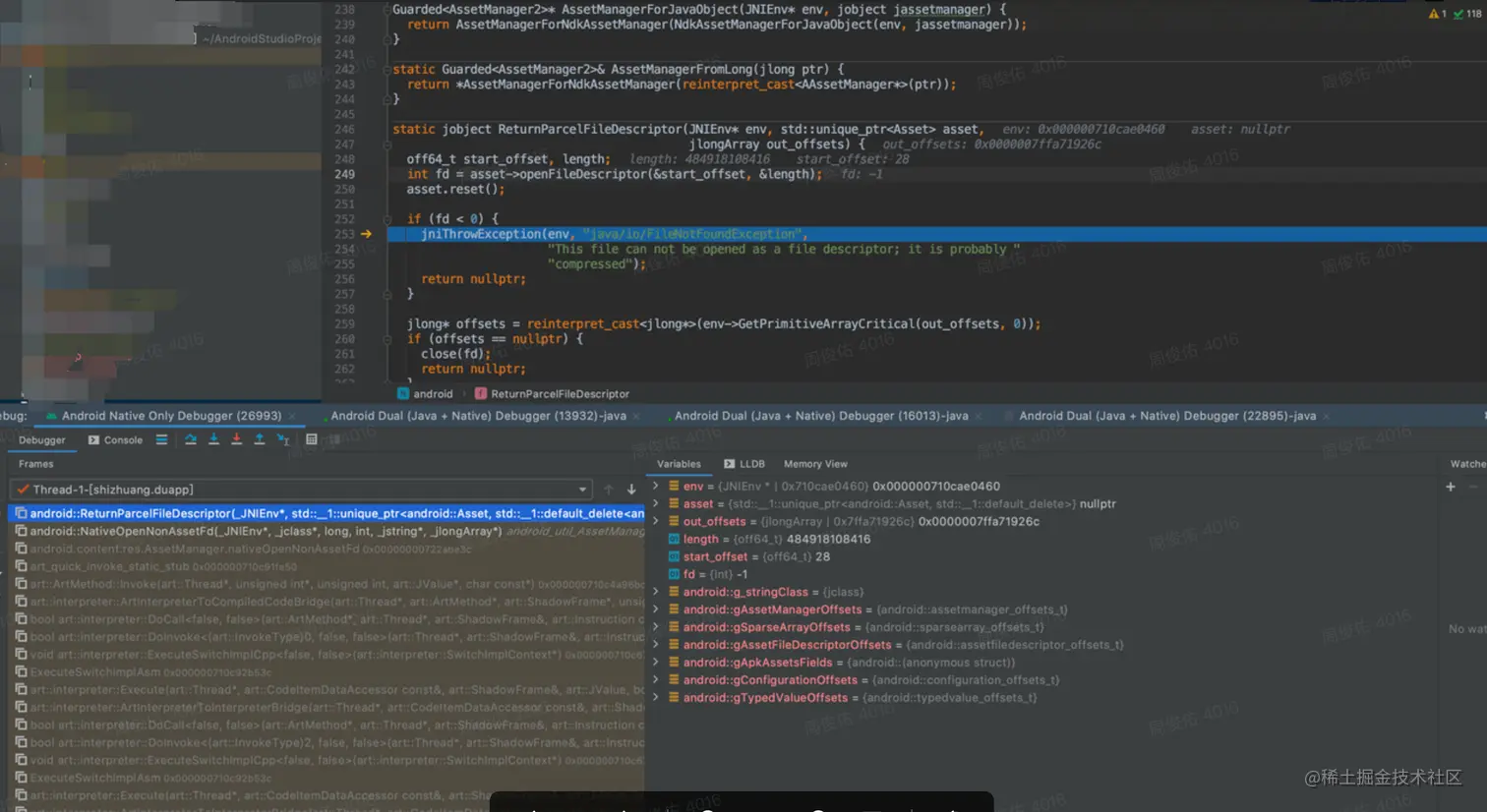Viewport: 1487px width, 812px height.
Task: Click the warnings indicator in editor corner
Action: click(x=1437, y=14)
